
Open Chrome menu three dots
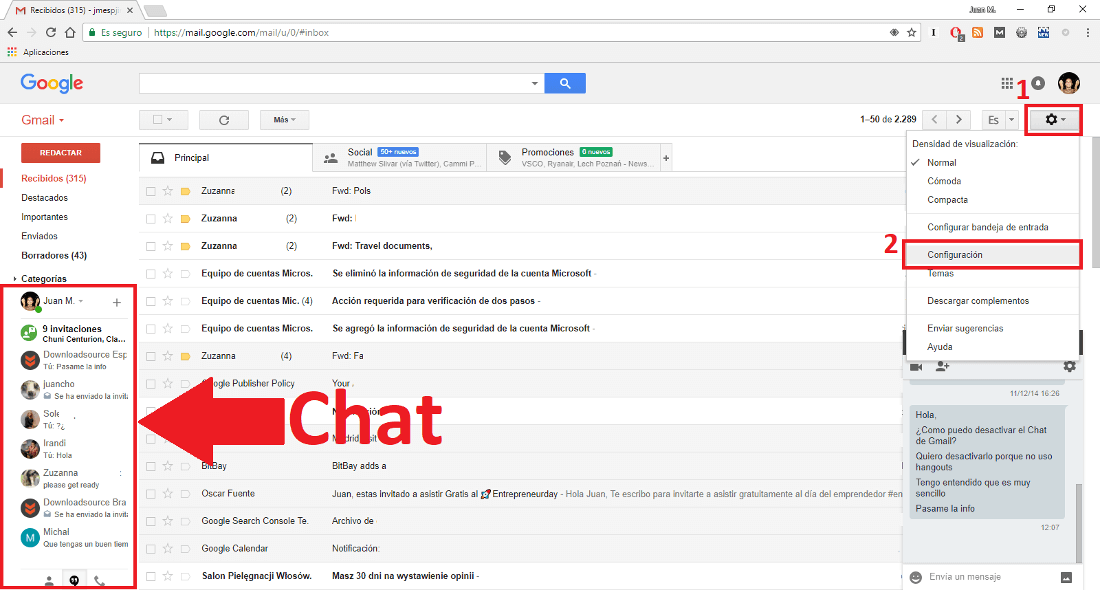[x=1087, y=32]
